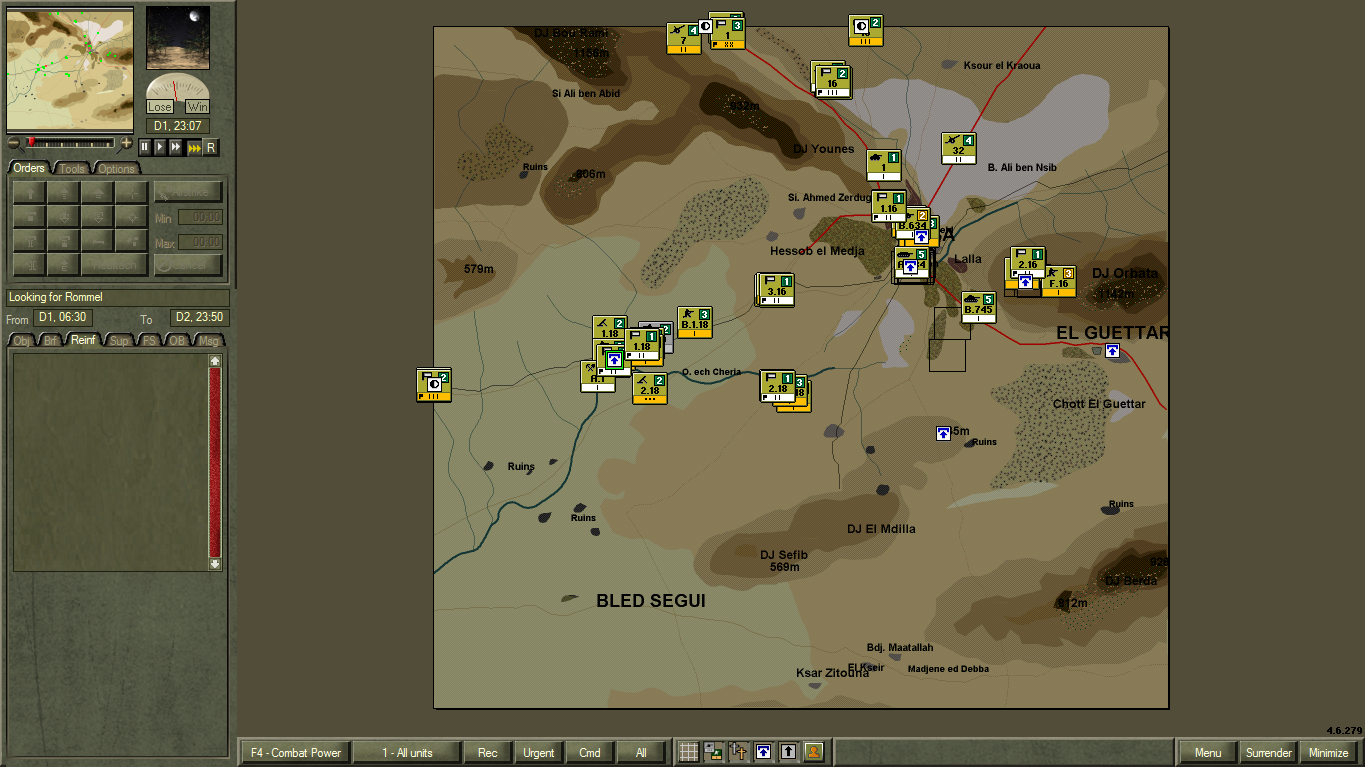This screenshot has width=1369, height=769.
Task: Click the Looking for Rommel scenario title
Action: coord(118,297)
